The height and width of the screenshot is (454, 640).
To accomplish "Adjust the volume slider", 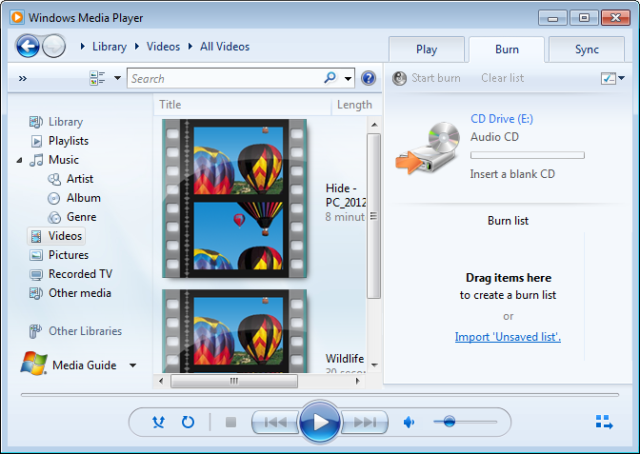I will [465, 422].
